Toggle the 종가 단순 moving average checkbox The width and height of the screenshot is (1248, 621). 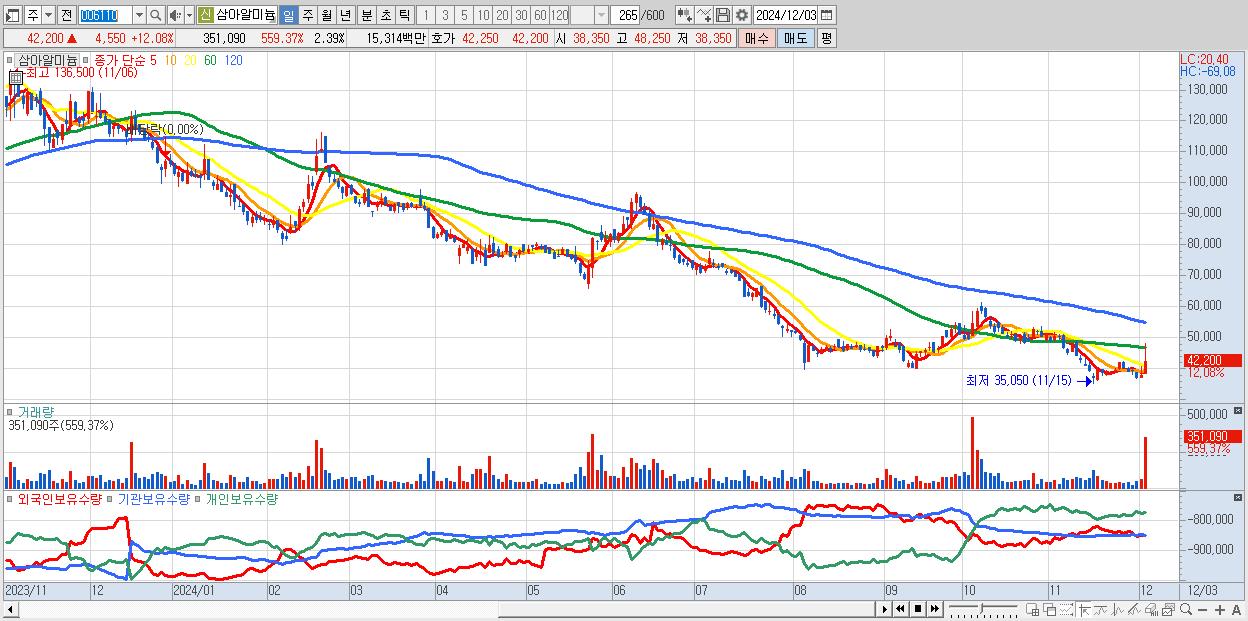86,60
